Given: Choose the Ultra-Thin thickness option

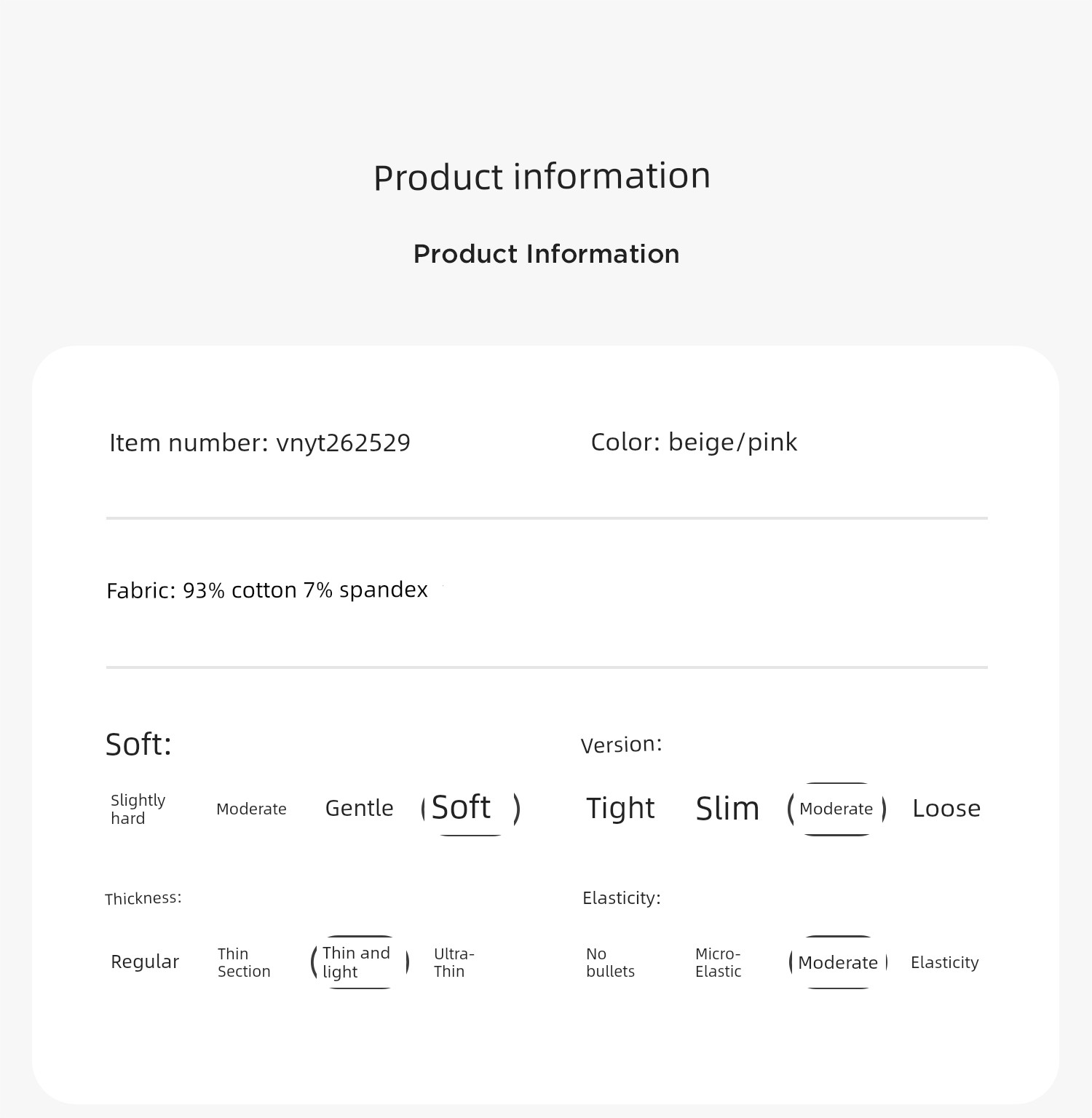Looking at the screenshot, I should pos(454,962).
